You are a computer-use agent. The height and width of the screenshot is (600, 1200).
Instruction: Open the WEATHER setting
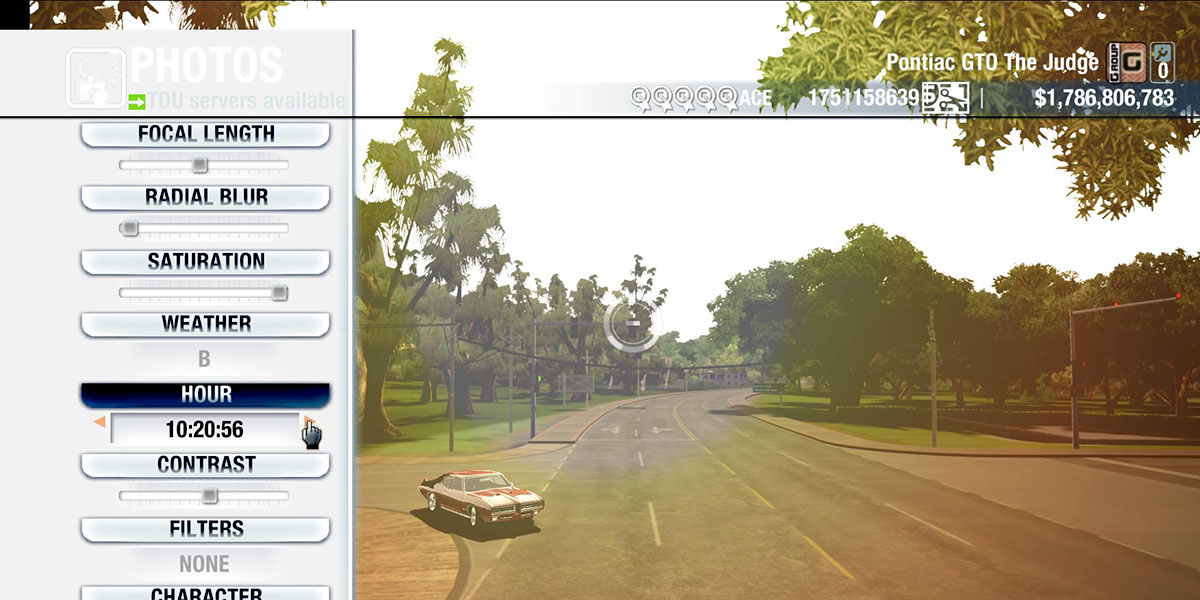pos(205,324)
